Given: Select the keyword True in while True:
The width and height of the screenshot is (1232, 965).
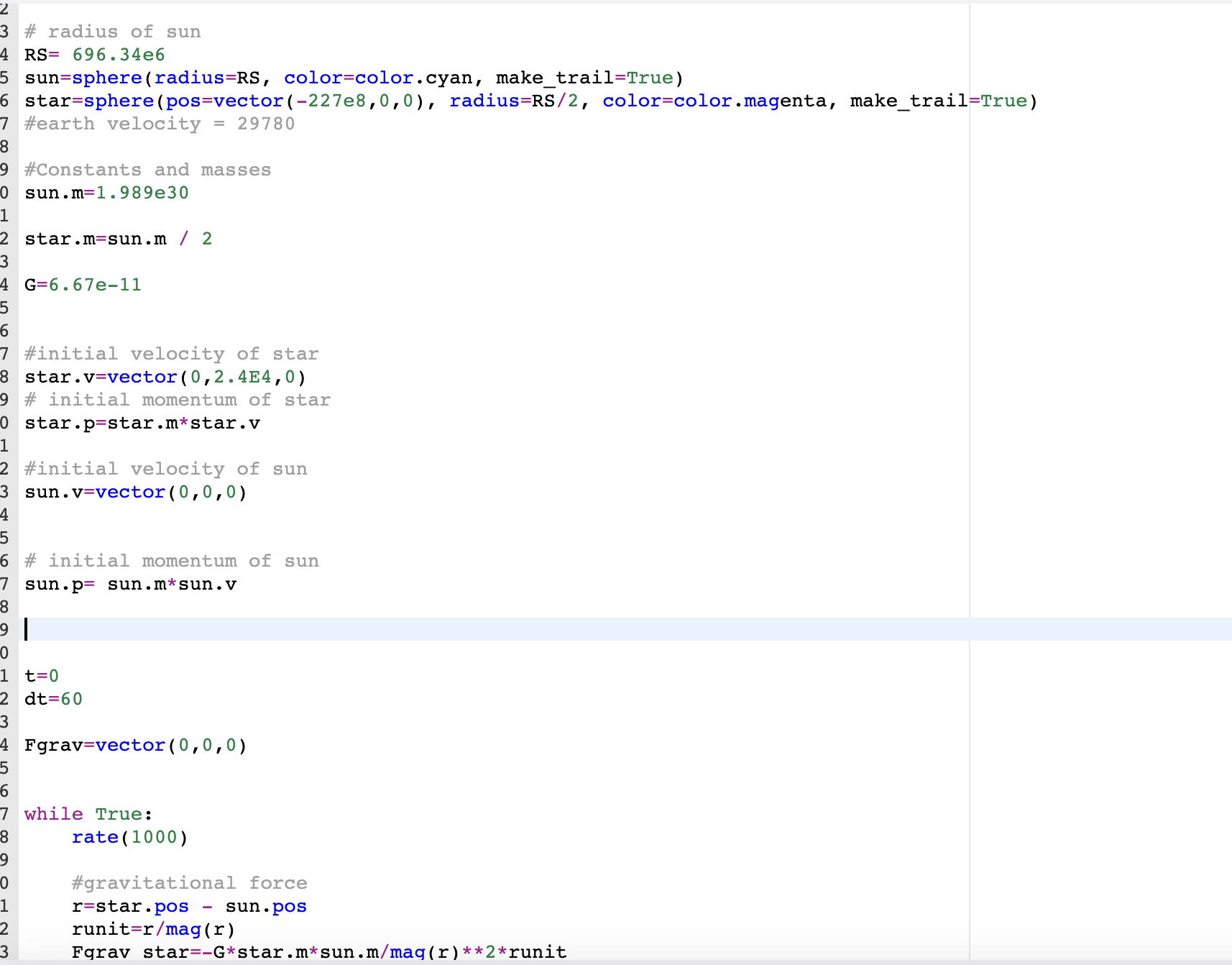Looking at the screenshot, I should tap(121, 813).
